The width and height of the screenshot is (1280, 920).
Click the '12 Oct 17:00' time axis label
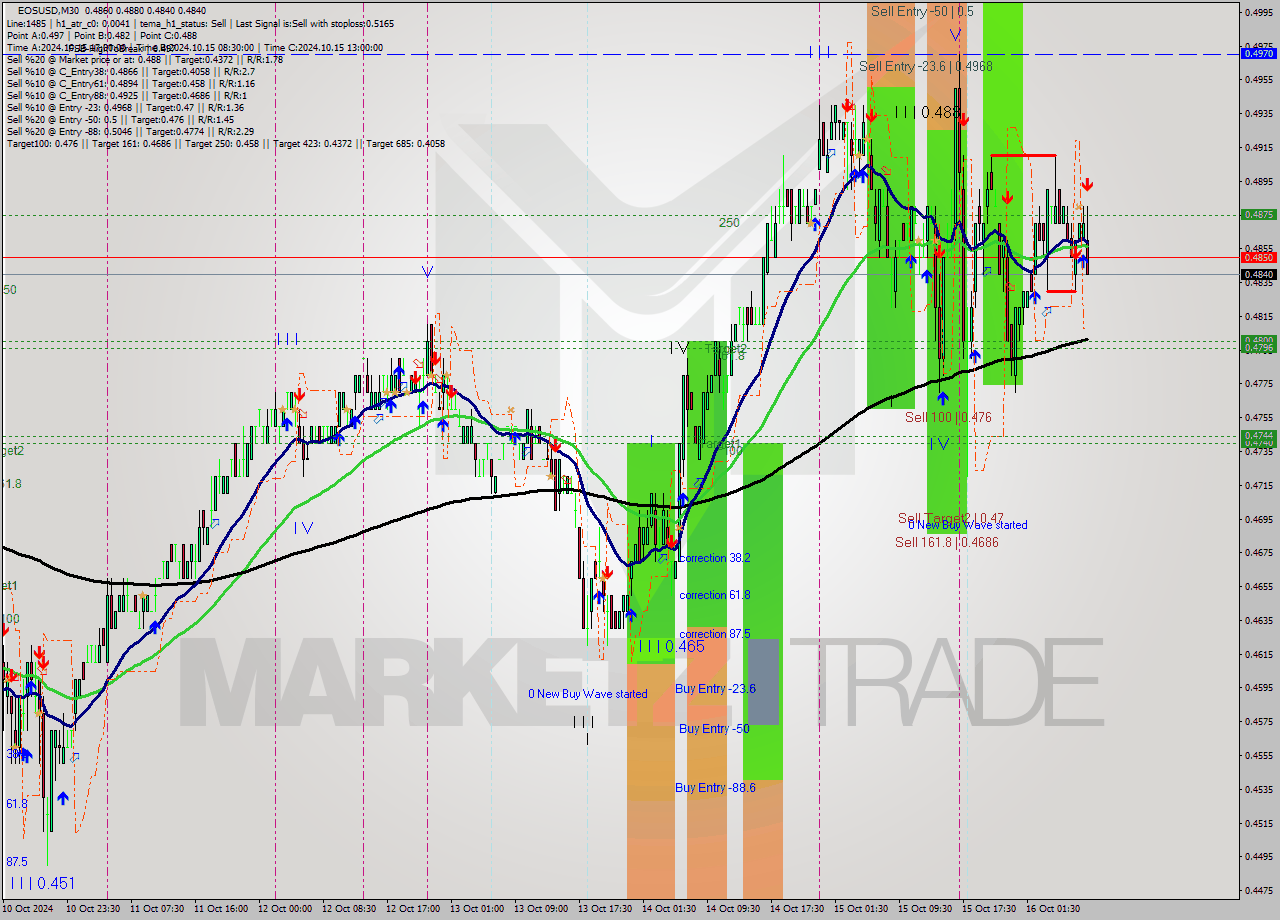point(411,909)
